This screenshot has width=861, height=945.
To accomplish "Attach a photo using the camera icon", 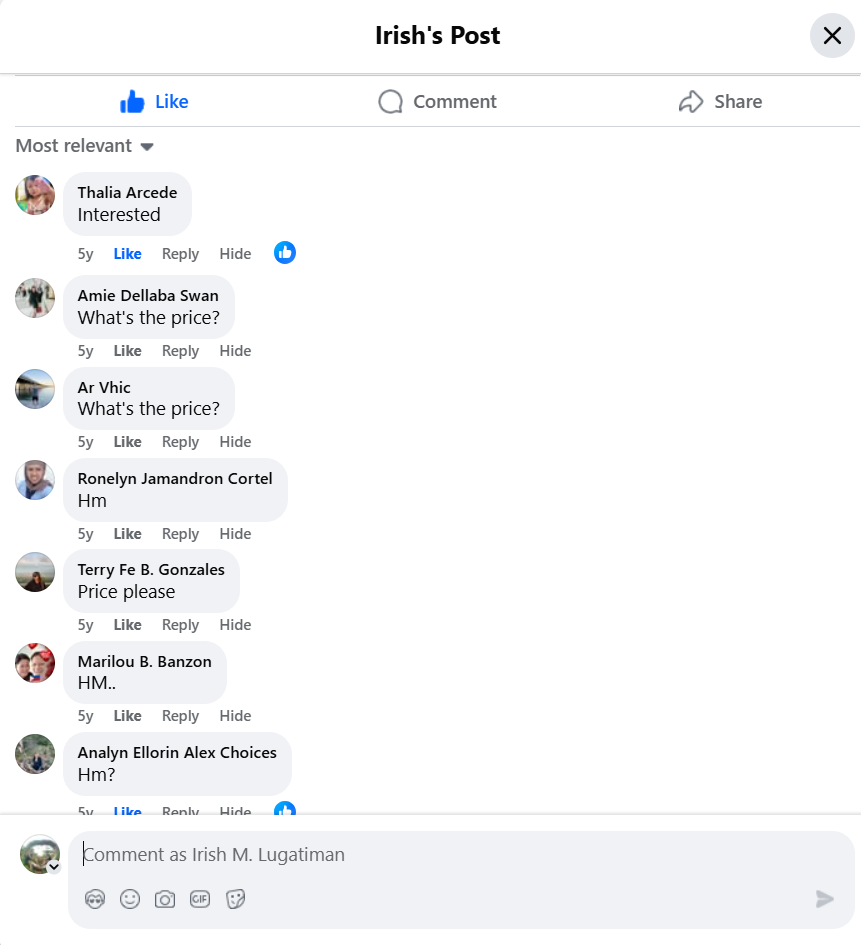I will (x=165, y=899).
